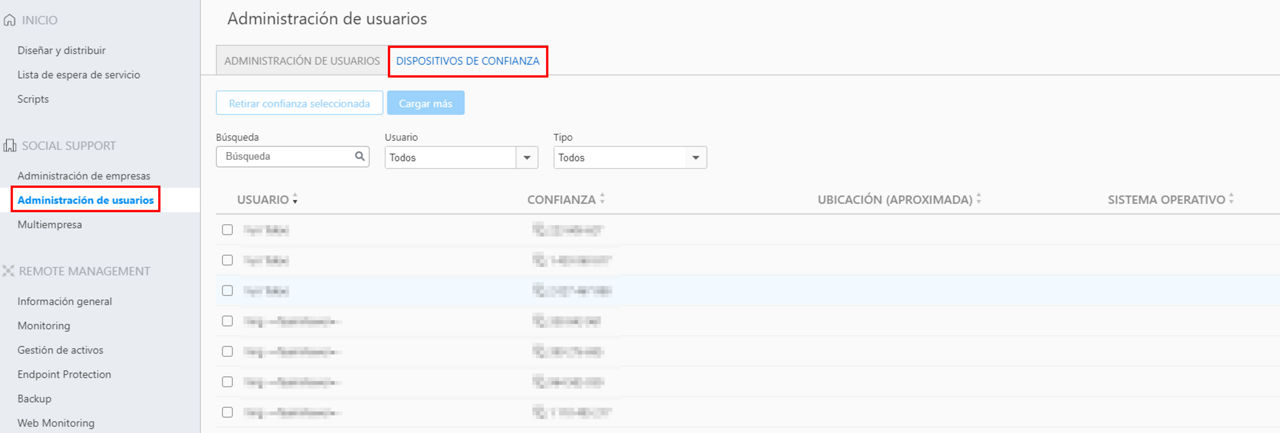Click the INICIO home icon
The height and width of the screenshot is (433, 1280).
(x=9, y=20)
